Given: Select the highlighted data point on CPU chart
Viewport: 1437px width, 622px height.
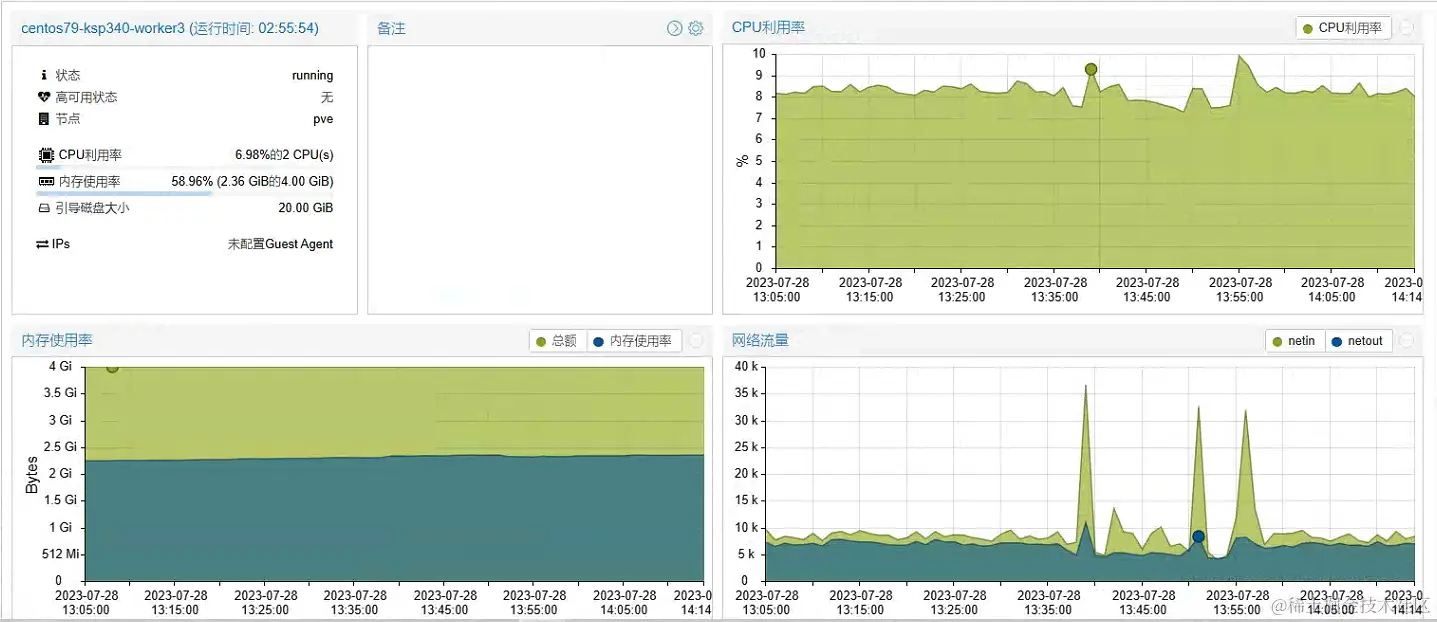Looking at the screenshot, I should (x=1091, y=69).
